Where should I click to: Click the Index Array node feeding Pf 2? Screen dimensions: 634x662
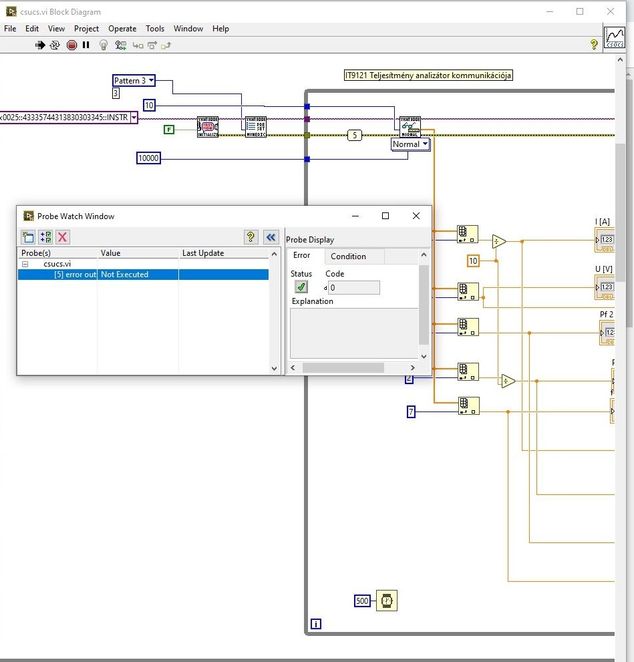click(x=468, y=327)
